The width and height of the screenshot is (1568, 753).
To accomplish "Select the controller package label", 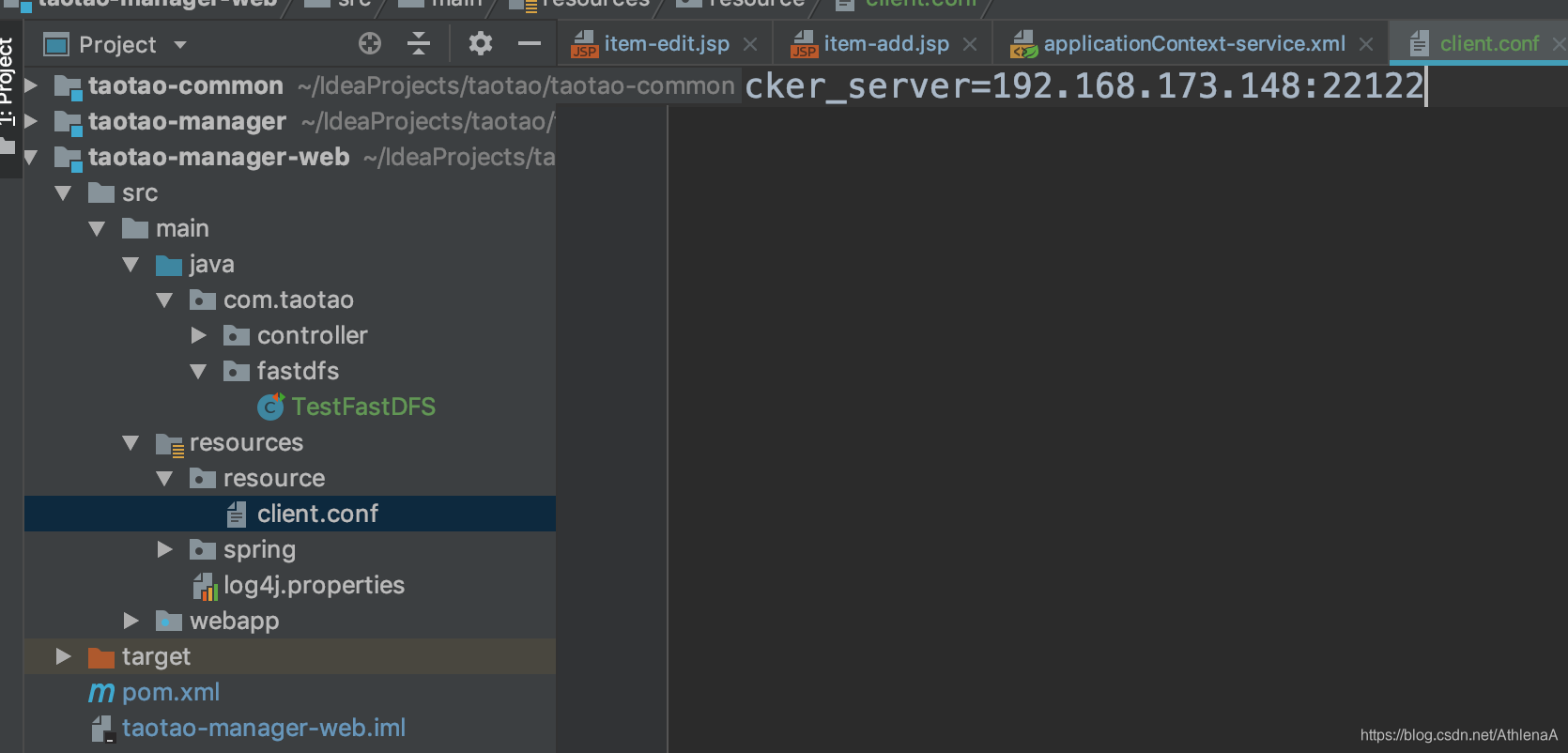I will coord(313,335).
